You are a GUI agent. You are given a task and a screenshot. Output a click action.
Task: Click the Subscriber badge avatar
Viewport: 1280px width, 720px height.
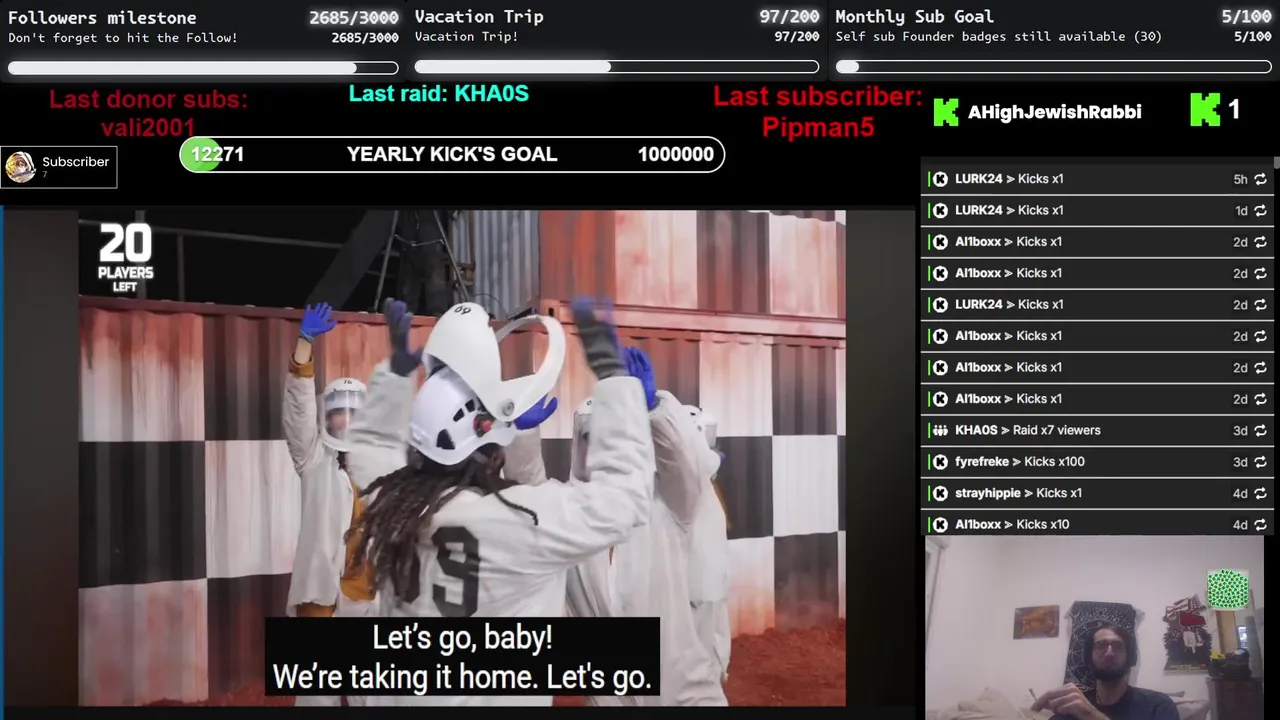point(20,167)
